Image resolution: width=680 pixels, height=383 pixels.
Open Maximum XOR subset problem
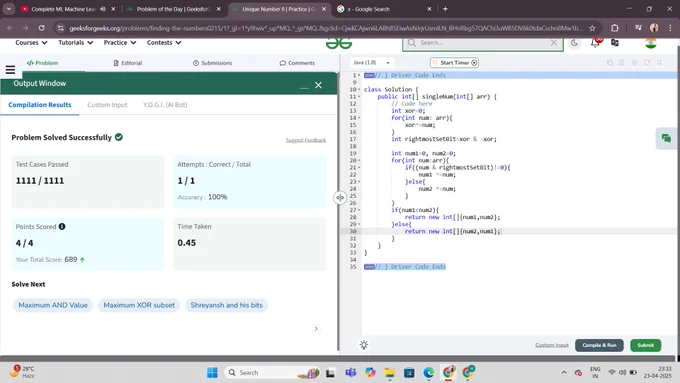point(139,305)
